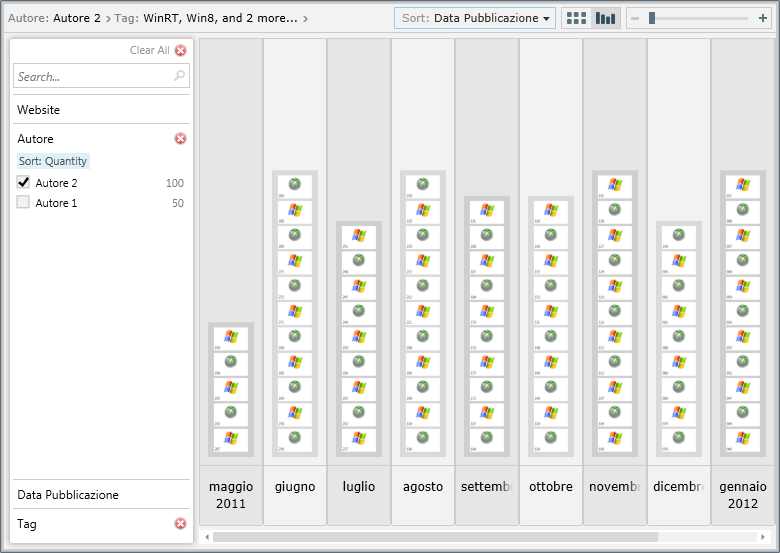Screen dimensions: 780x553
Task: Filter by the luglio column label
Action: coord(359,486)
